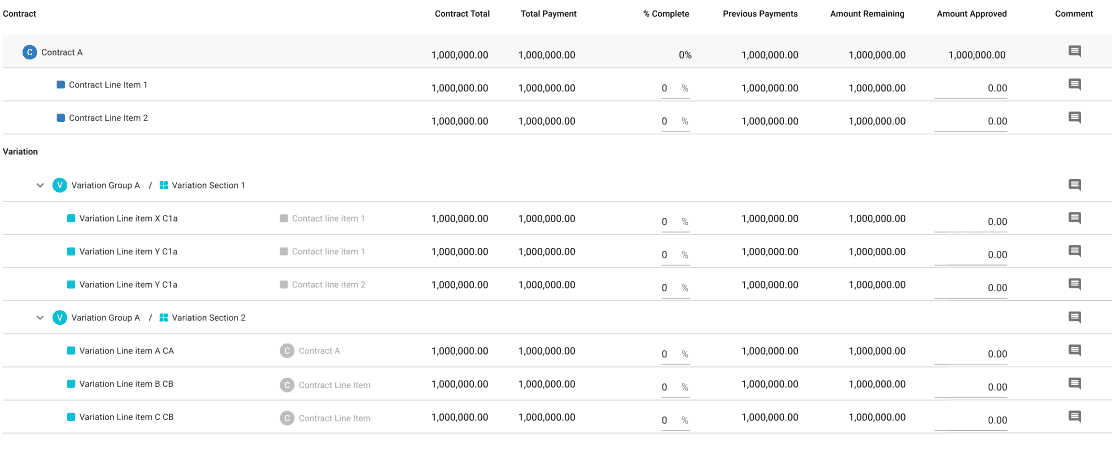Open comment for Contract Line Item 2
The width and height of the screenshot is (1112, 460).
(1074, 118)
